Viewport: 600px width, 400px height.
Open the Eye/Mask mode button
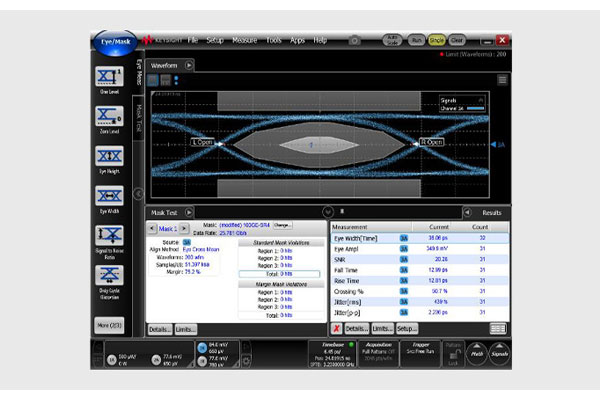tap(115, 43)
